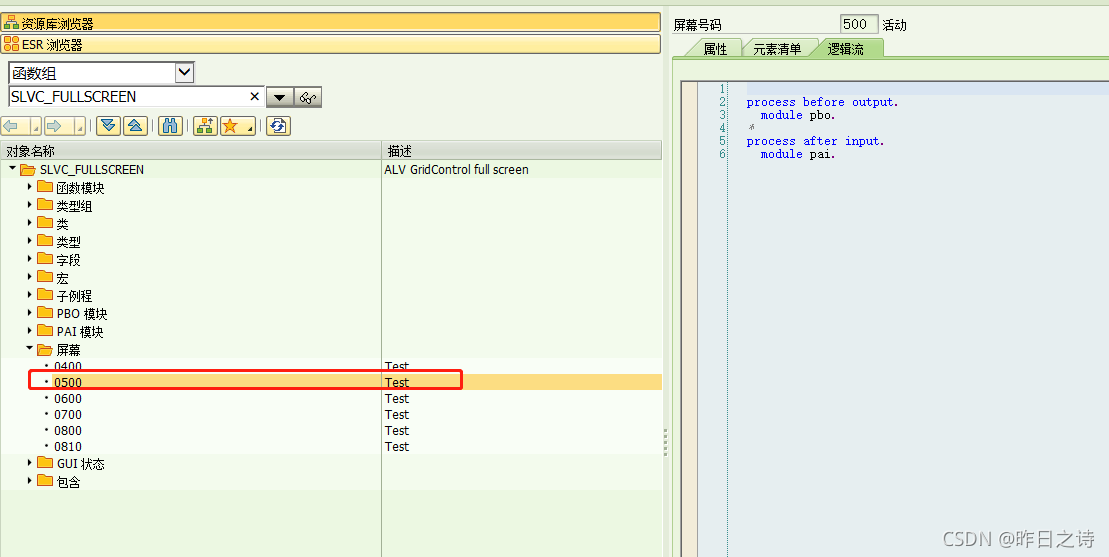Expand the PAI 模块 tree node
This screenshot has height=557, width=1109.
pos(30,330)
